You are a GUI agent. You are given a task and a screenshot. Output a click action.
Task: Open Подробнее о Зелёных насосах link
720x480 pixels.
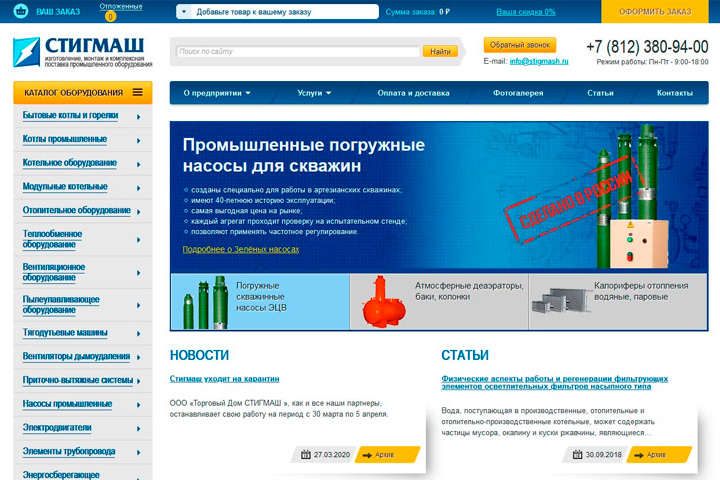click(241, 249)
